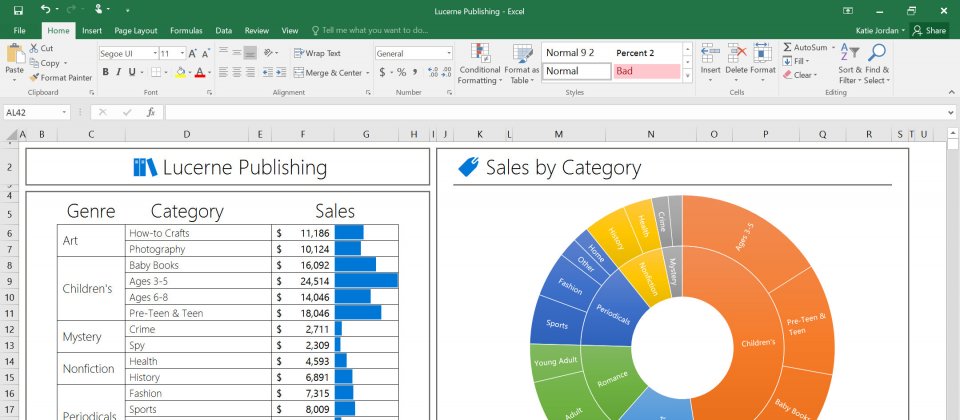Click the Share button
Viewport: 960px width, 420px height.
(929, 31)
